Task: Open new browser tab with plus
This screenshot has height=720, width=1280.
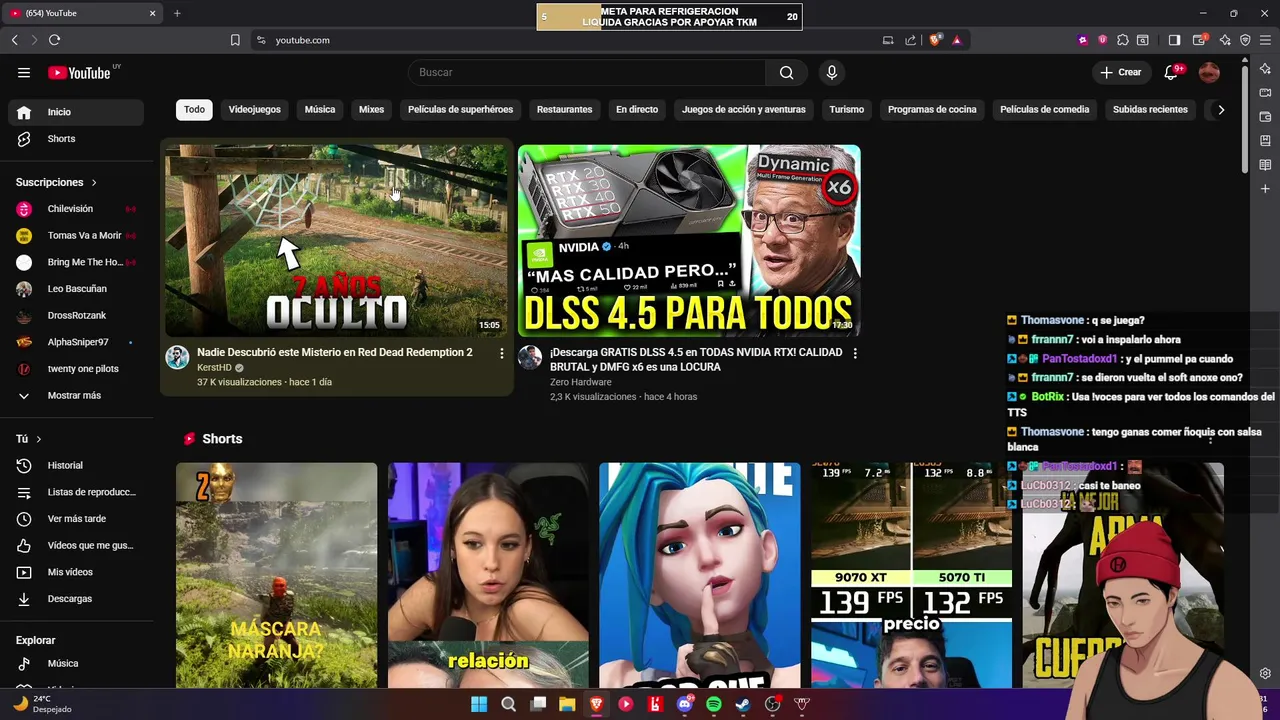Action: coord(177,13)
